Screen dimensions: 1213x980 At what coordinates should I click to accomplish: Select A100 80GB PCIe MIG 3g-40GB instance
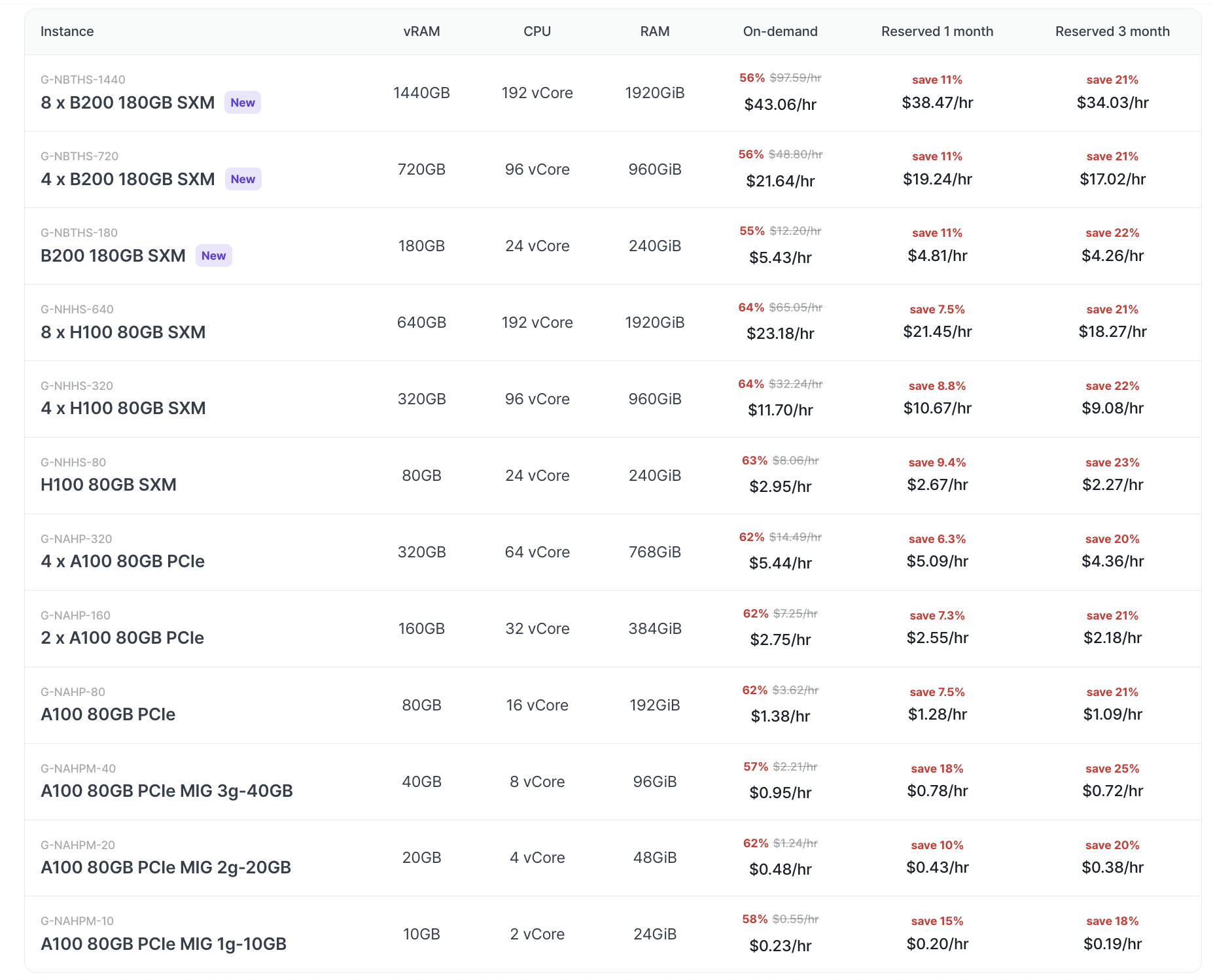pyautogui.click(x=167, y=791)
